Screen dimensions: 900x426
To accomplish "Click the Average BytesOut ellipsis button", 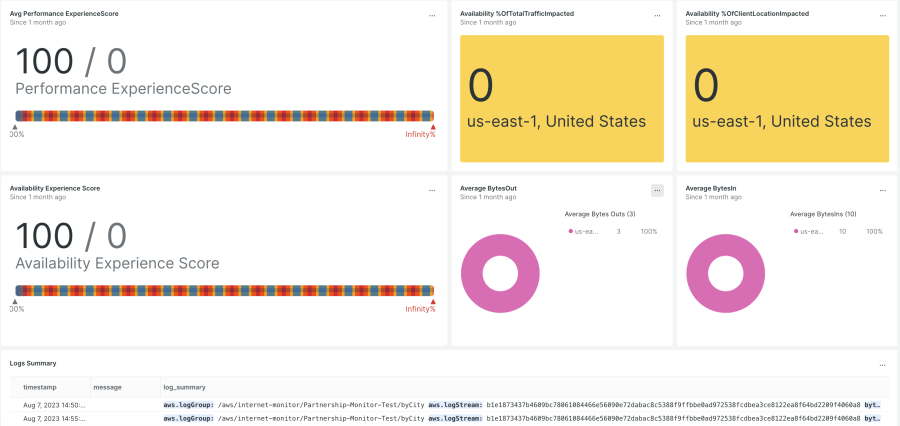I will 657,190.
